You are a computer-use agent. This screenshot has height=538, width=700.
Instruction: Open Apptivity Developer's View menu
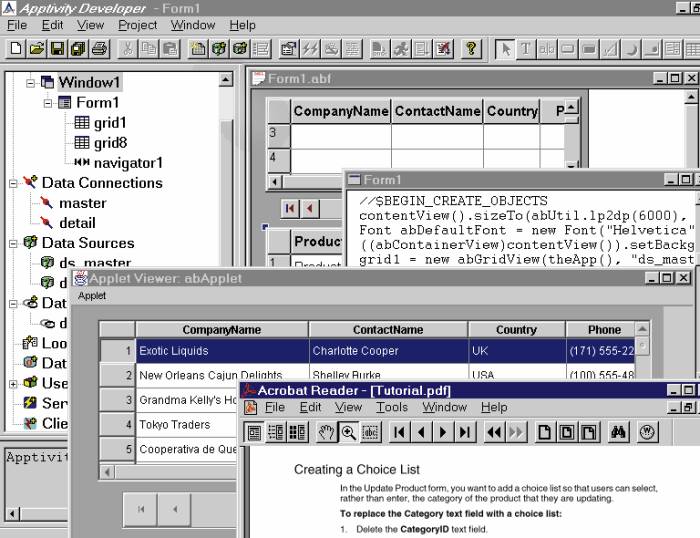click(90, 25)
